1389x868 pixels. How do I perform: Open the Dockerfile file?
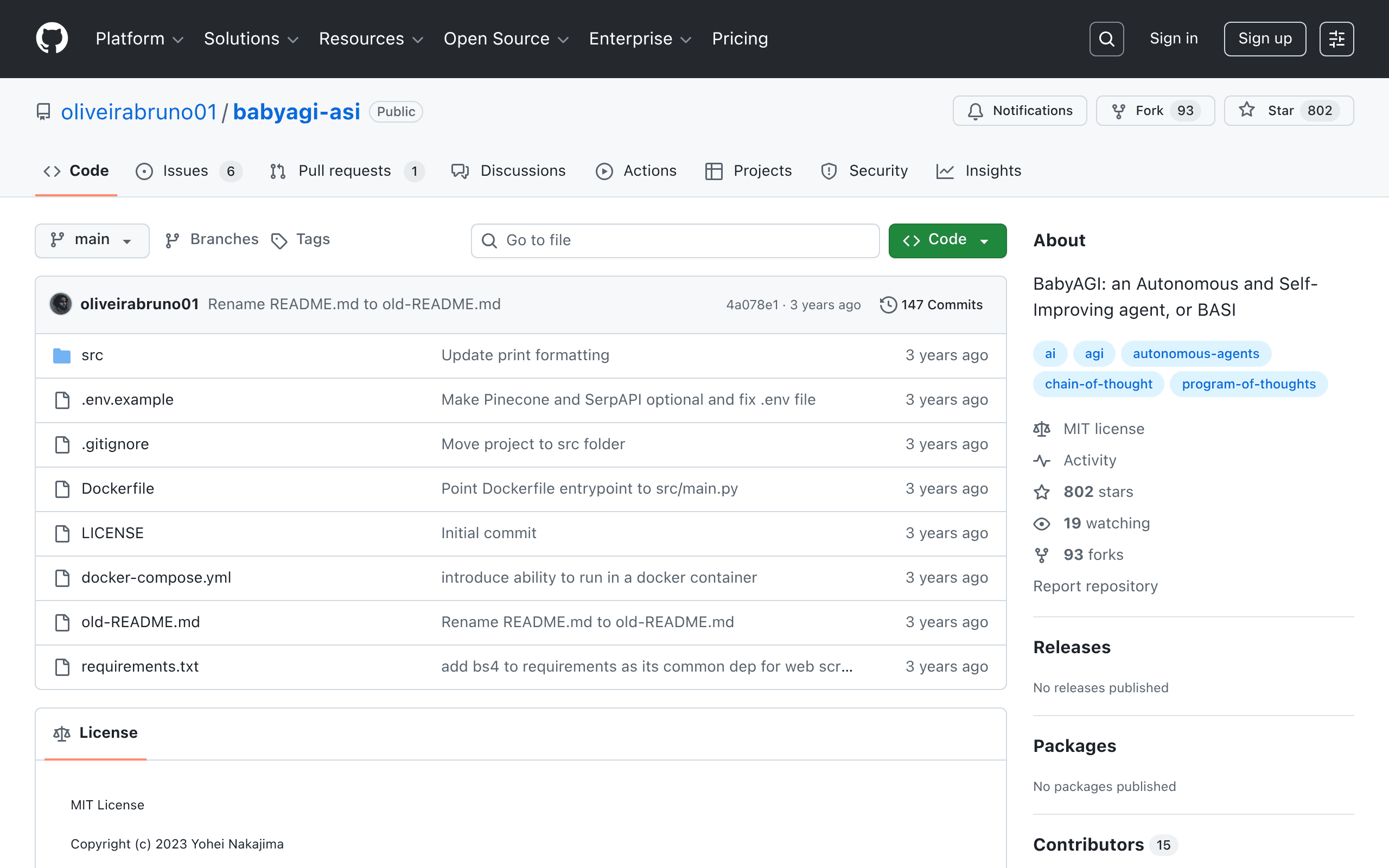[x=118, y=489]
